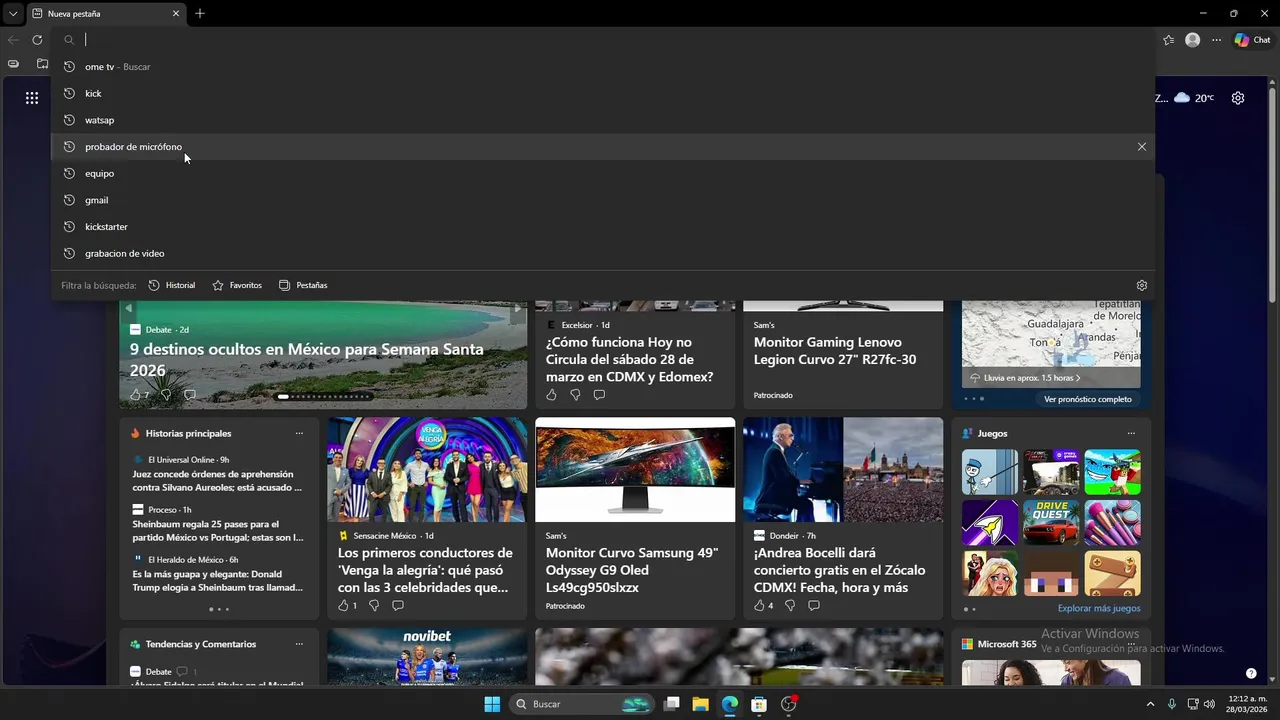The height and width of the screenshot is (720, 1280).
Task: Like the Hoy no Circula article
Action: pyautogui.click(x=551, y=395)
